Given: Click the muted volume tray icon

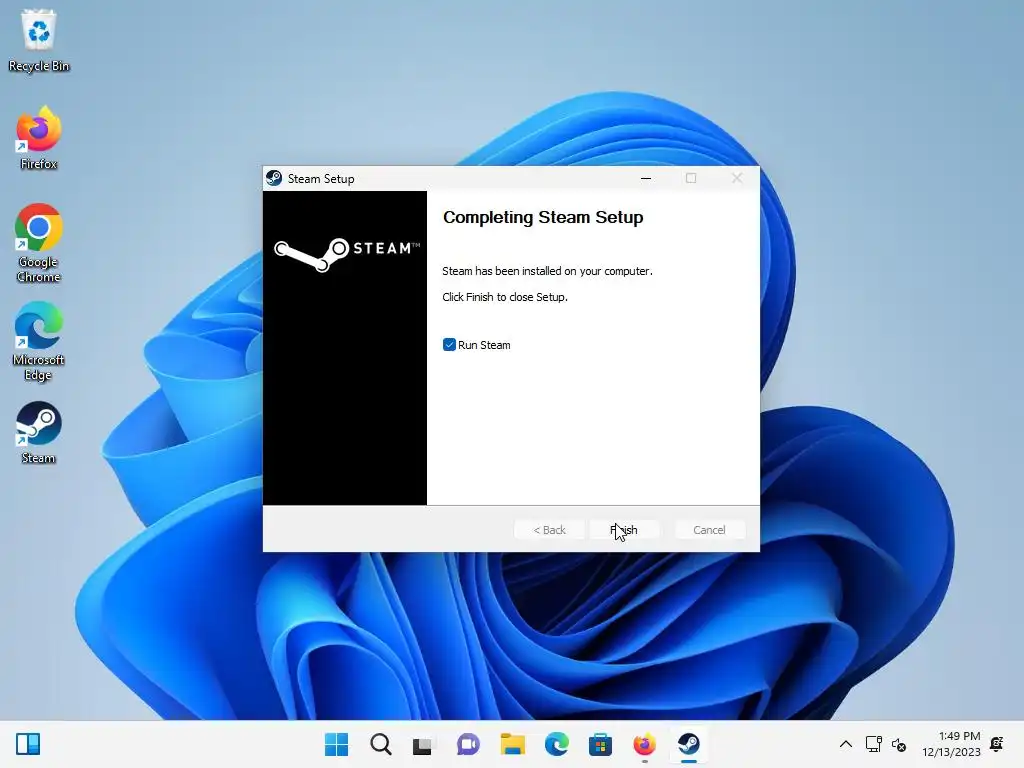Looking at the screenshot, I should coord(899,744).
